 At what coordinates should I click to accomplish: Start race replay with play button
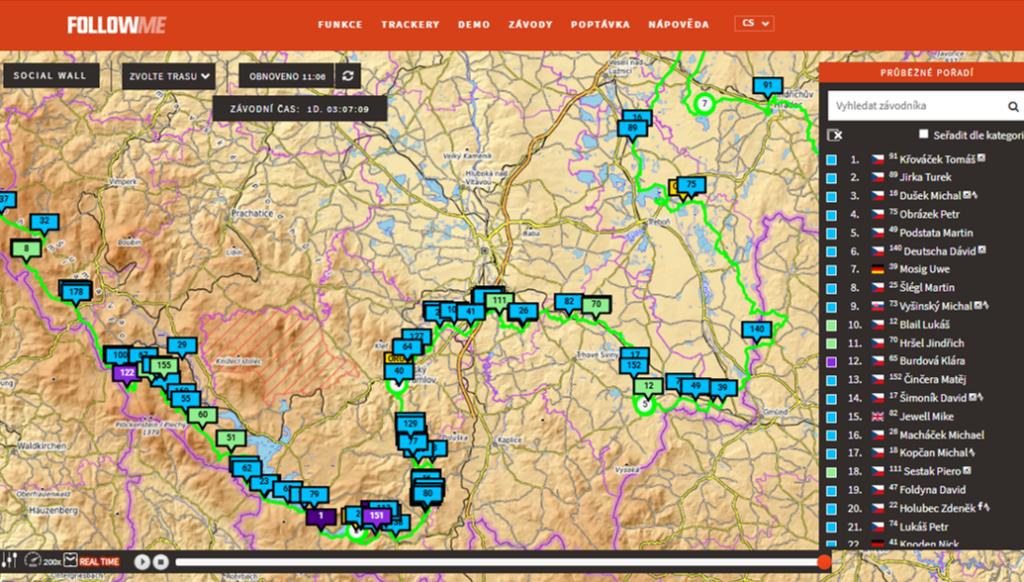[x=142, y=561]
